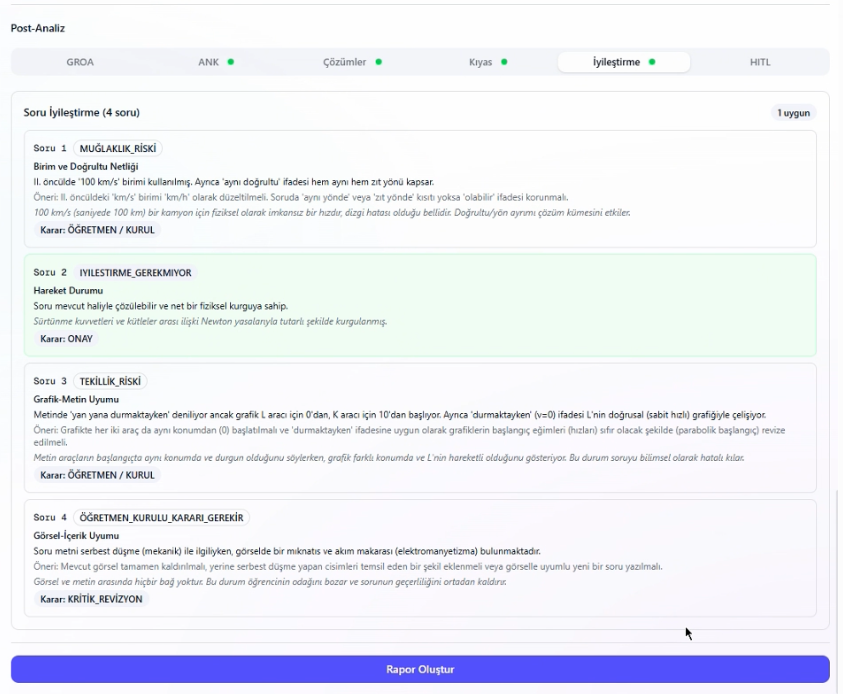The height and width of the screenshot is (694, 843).
Task: Click the 'Karar: KRİTİK_REVİZYON' badge
Action: [x=91, y=599]
